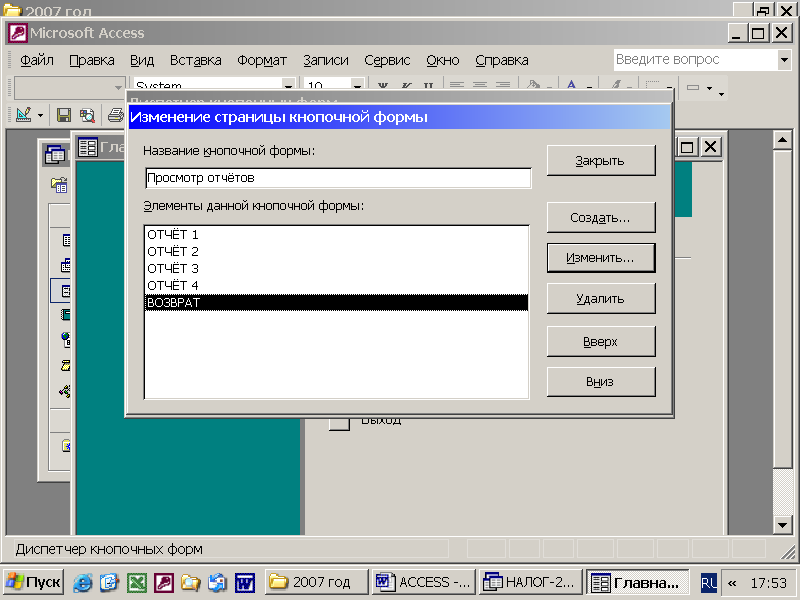Click the scroll up arrow in Access window
Viewport: 800px width, 600px height.
pyautogui.click(x=782, y=140)
